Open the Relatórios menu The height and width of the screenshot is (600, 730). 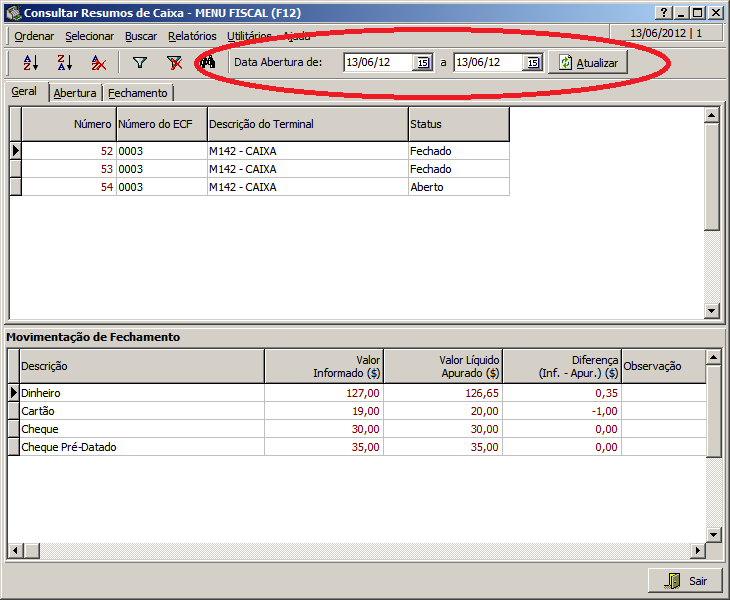tap(192, 36)
